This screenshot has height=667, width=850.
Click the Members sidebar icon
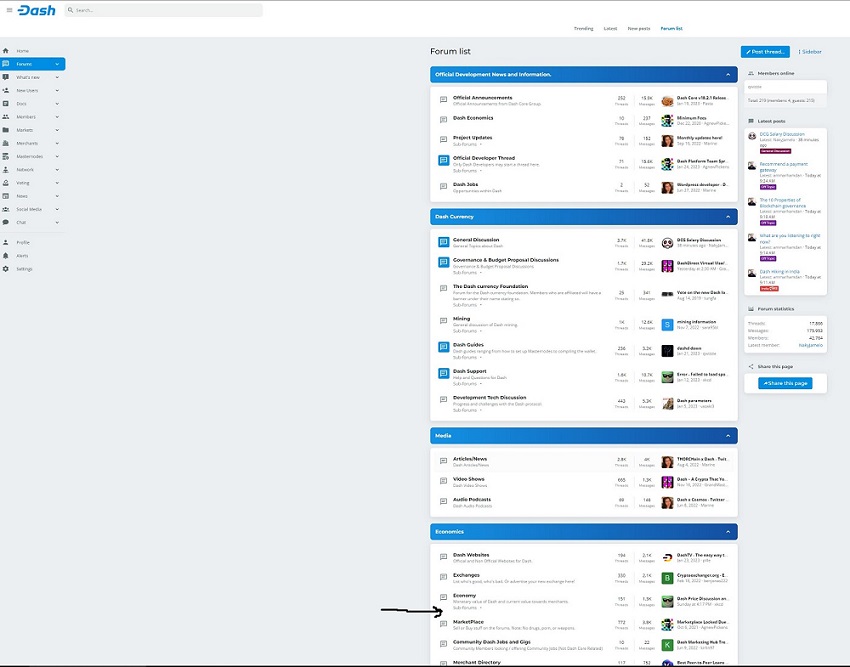tap(5, 117)
